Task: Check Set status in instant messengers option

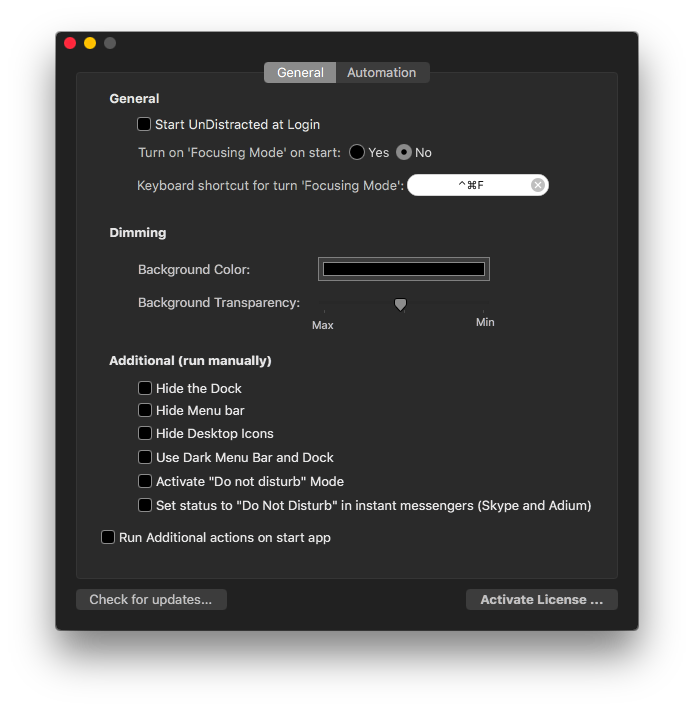Action: pyautogui.click(x=145, y=505)
